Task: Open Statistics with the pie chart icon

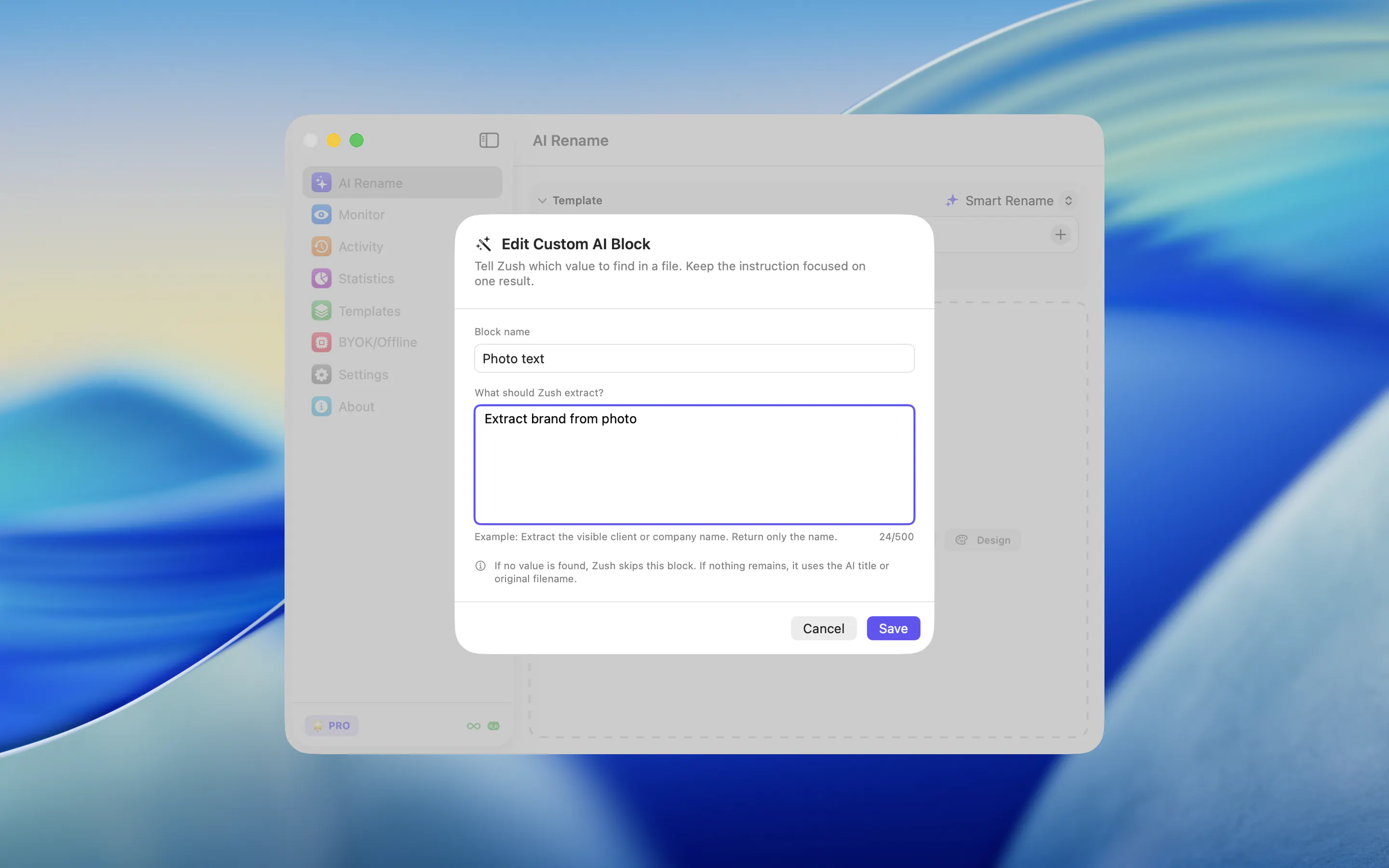Action: tap(321, 278)
